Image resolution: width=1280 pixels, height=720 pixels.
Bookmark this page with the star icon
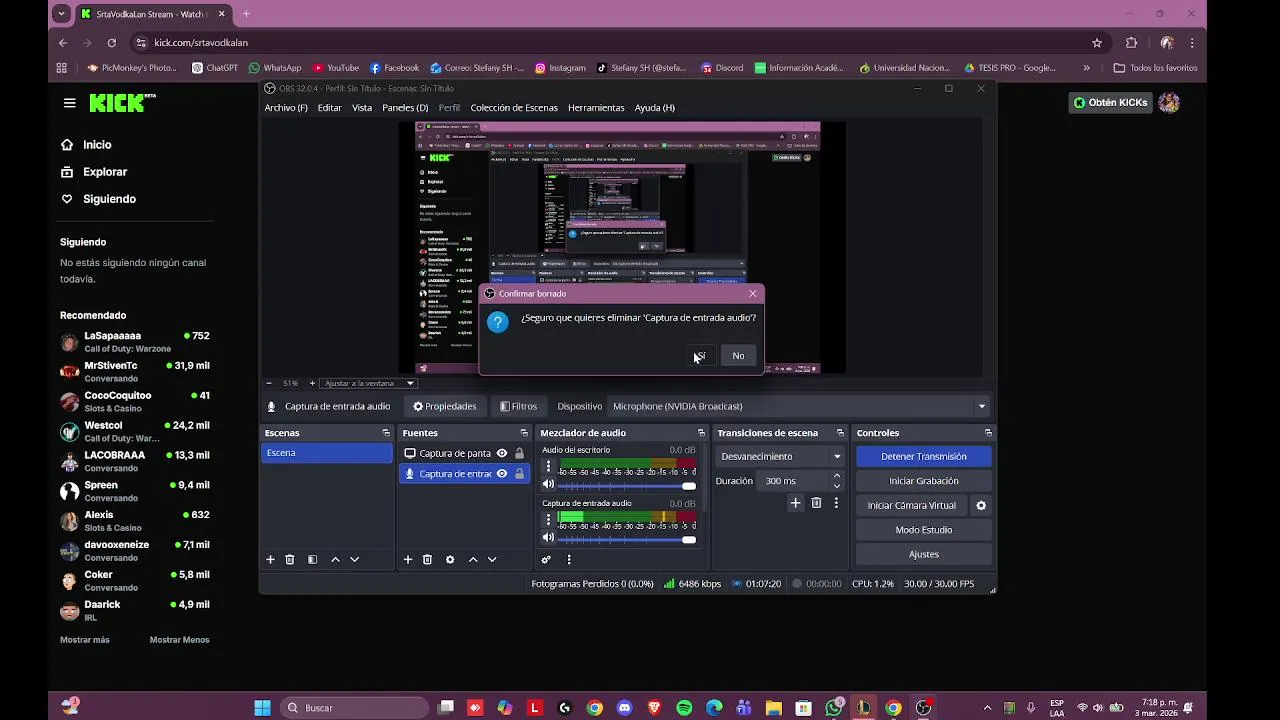[1097, 43]
